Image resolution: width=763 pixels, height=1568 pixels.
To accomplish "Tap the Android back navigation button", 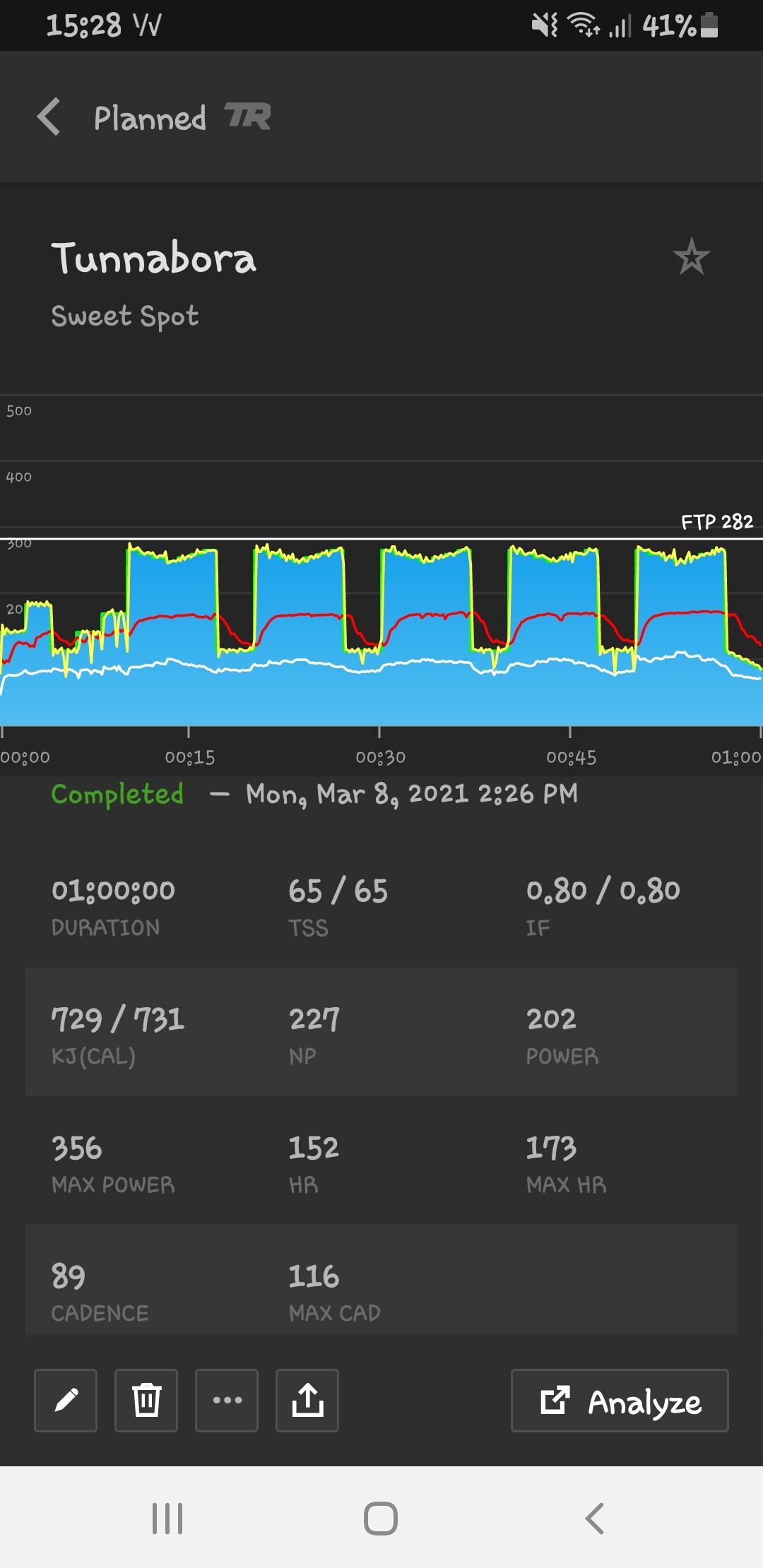I will 595,1518.
